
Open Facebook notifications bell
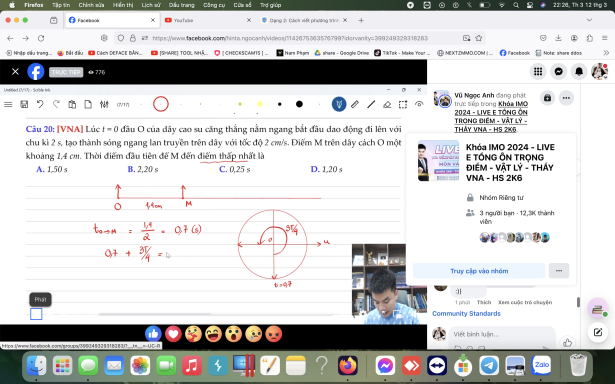coord(579,71)
